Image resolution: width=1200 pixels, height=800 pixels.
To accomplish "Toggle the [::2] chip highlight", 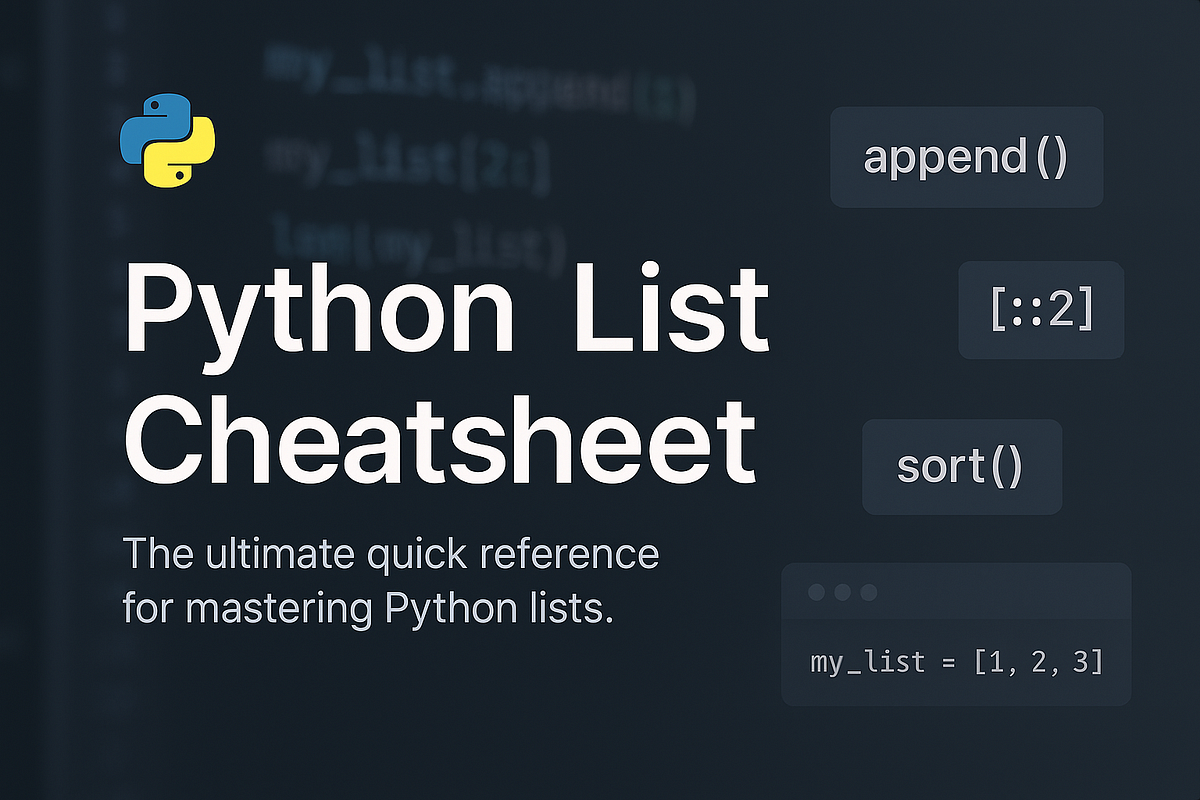I will pyautogui.click(x=1040, y=310).
